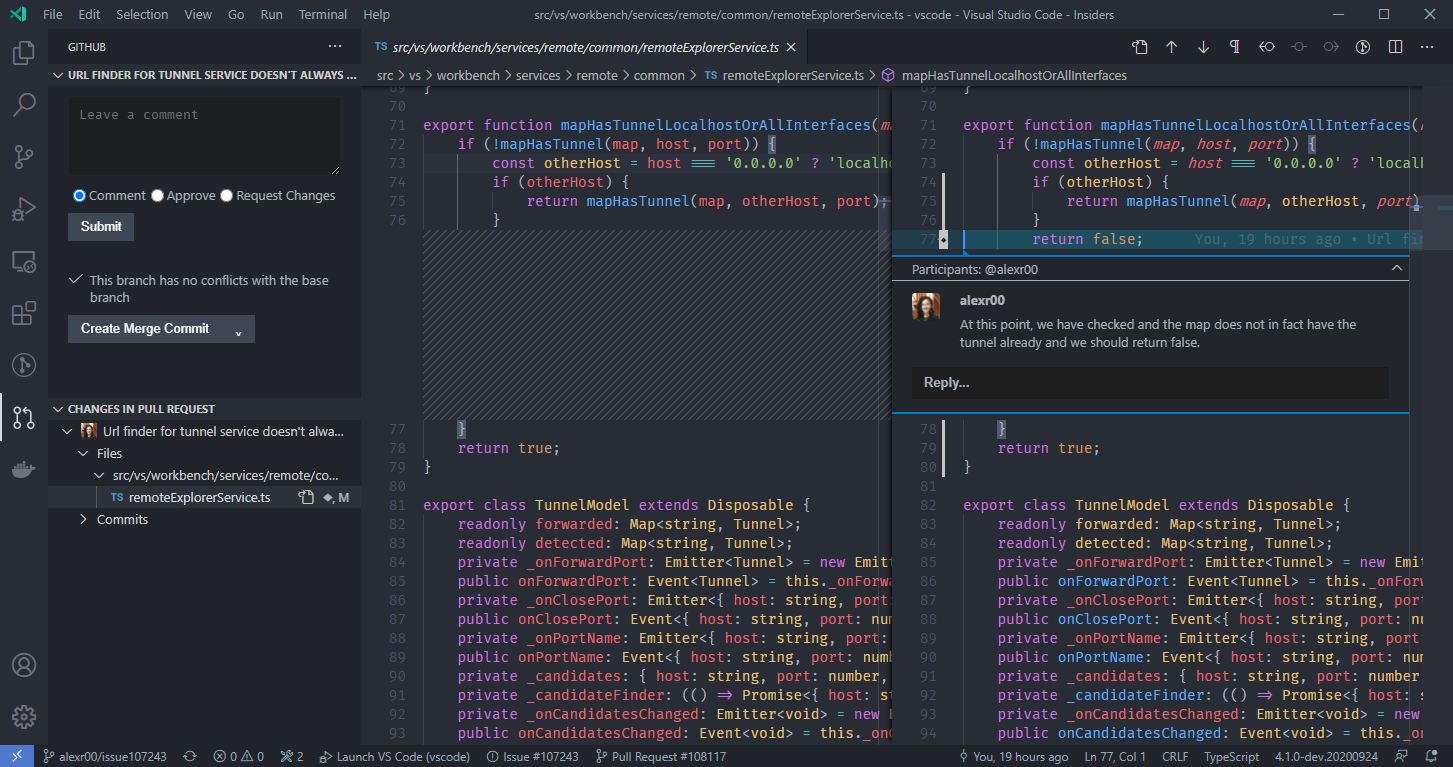Open file icon next to remoteExplorerService.ts row
Viewport: 1453px width, 767px height.
pos(307,497)
